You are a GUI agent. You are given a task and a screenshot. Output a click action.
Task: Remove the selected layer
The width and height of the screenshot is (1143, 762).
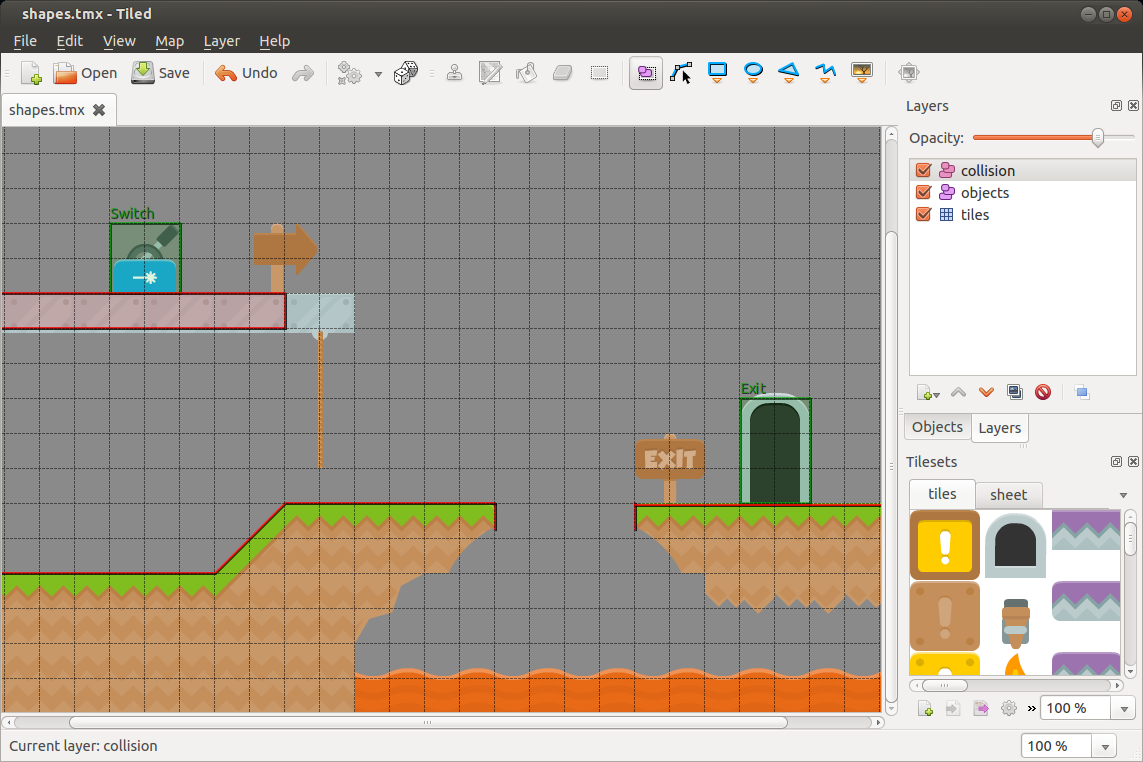coord(1043,392)
